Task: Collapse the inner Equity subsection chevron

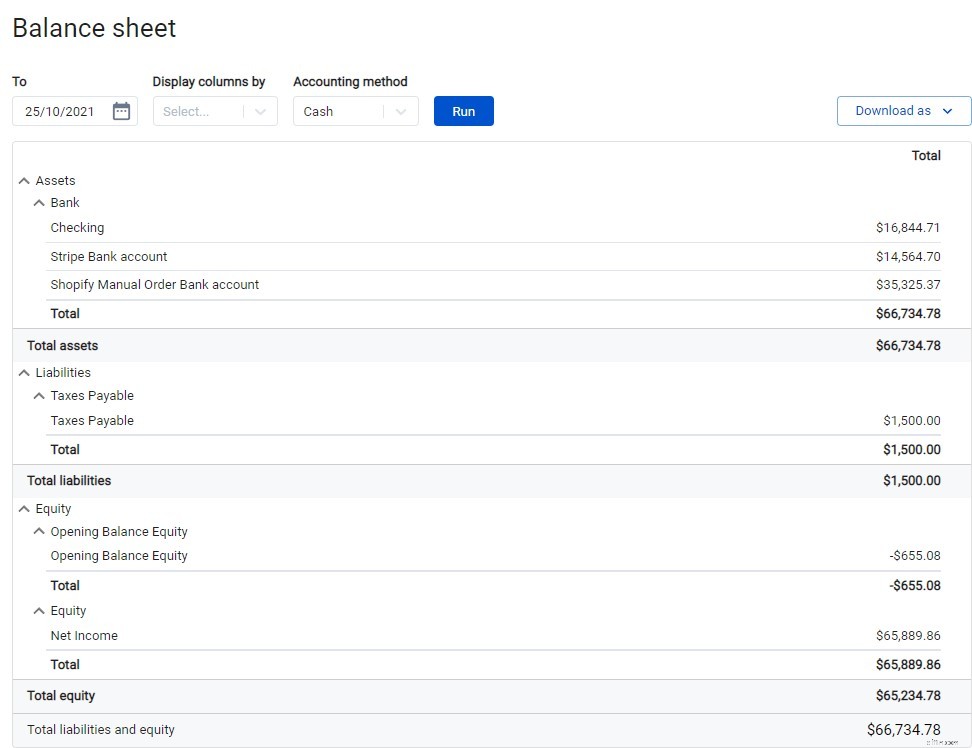Action: (38, 610)
